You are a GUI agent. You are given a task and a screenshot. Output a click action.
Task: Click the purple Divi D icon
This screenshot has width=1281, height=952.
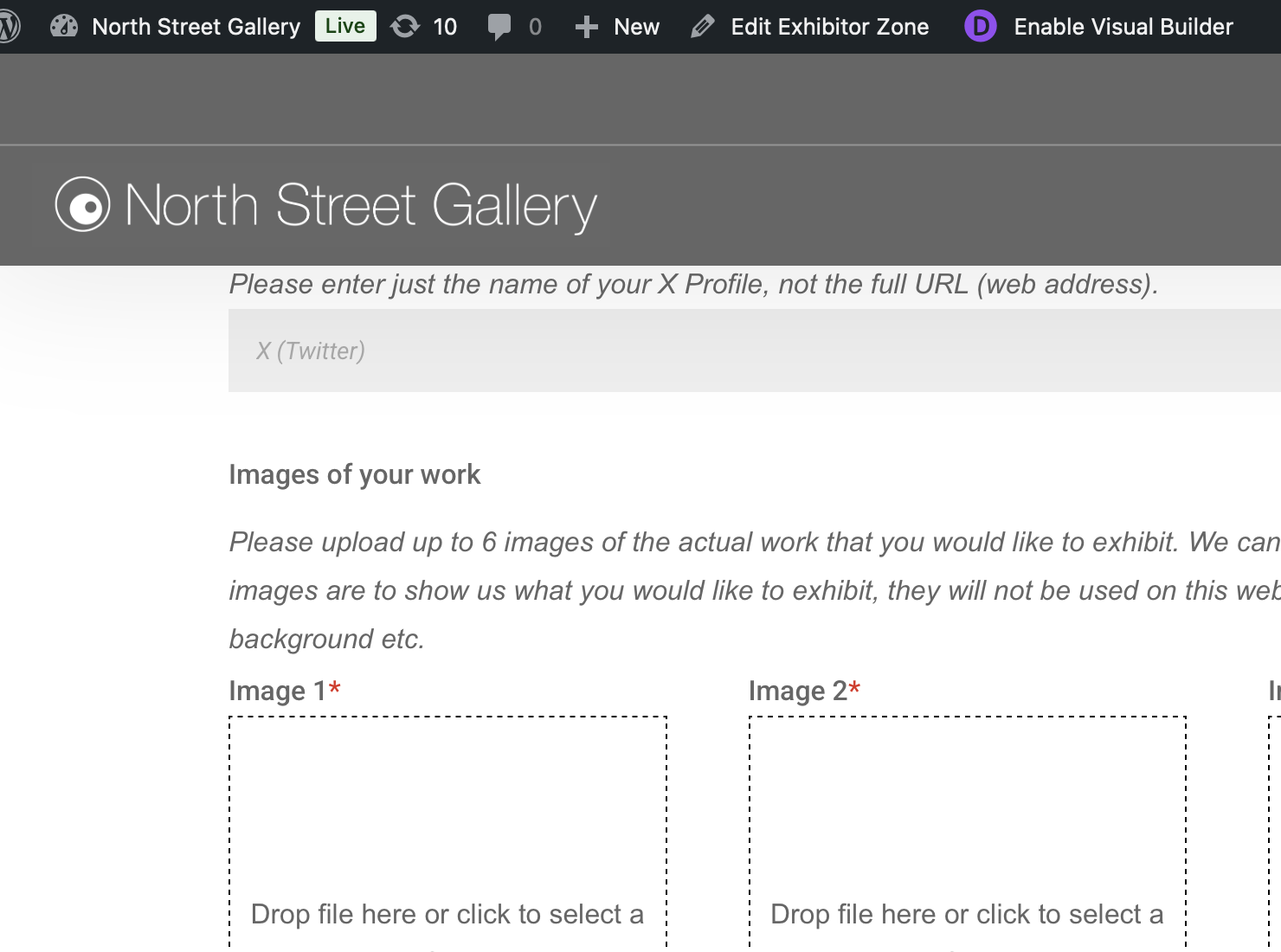pos(981,27)
